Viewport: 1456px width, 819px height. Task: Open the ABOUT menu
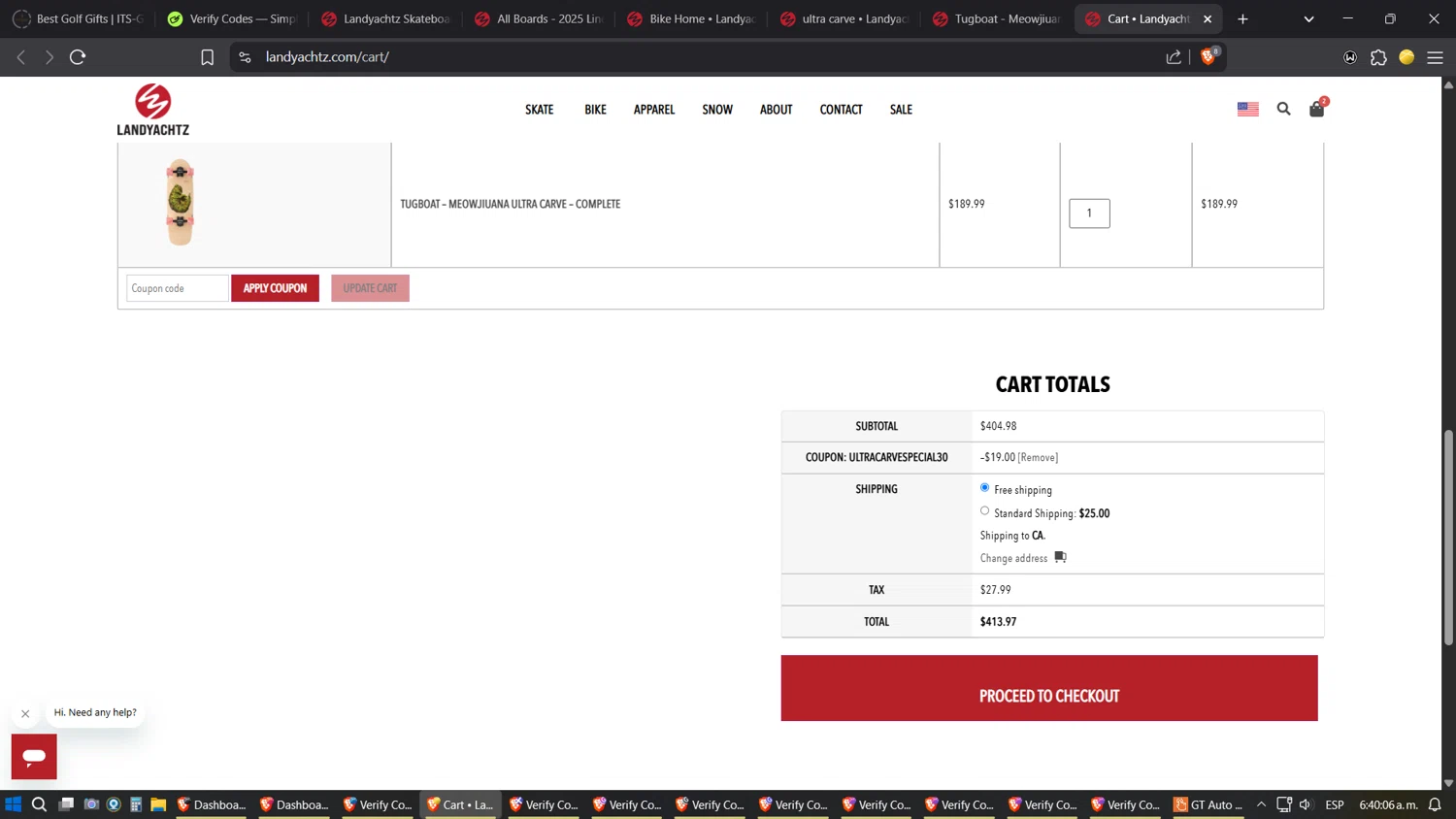coord(776,110)
